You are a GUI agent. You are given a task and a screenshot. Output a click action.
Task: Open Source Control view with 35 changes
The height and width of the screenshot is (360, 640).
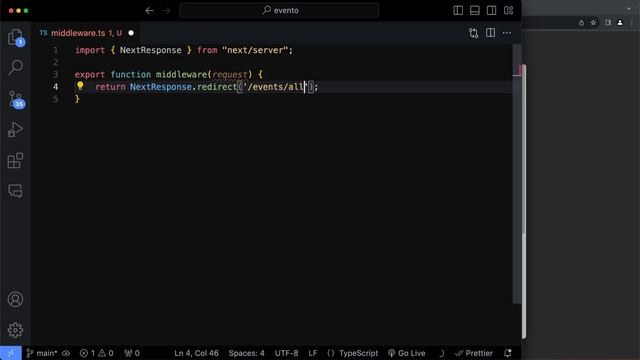click(16, 99)
